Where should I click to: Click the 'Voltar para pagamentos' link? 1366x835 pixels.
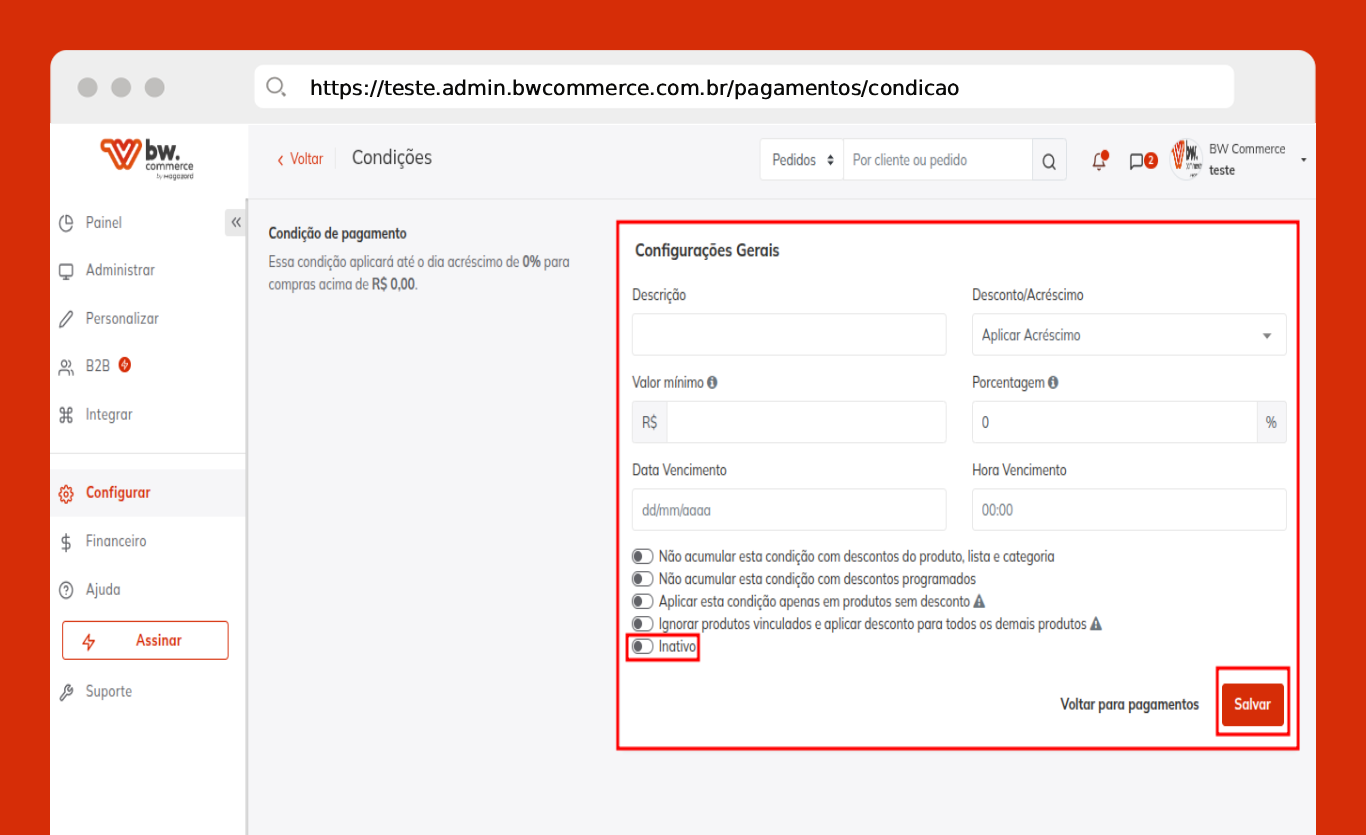[1129, 705]
